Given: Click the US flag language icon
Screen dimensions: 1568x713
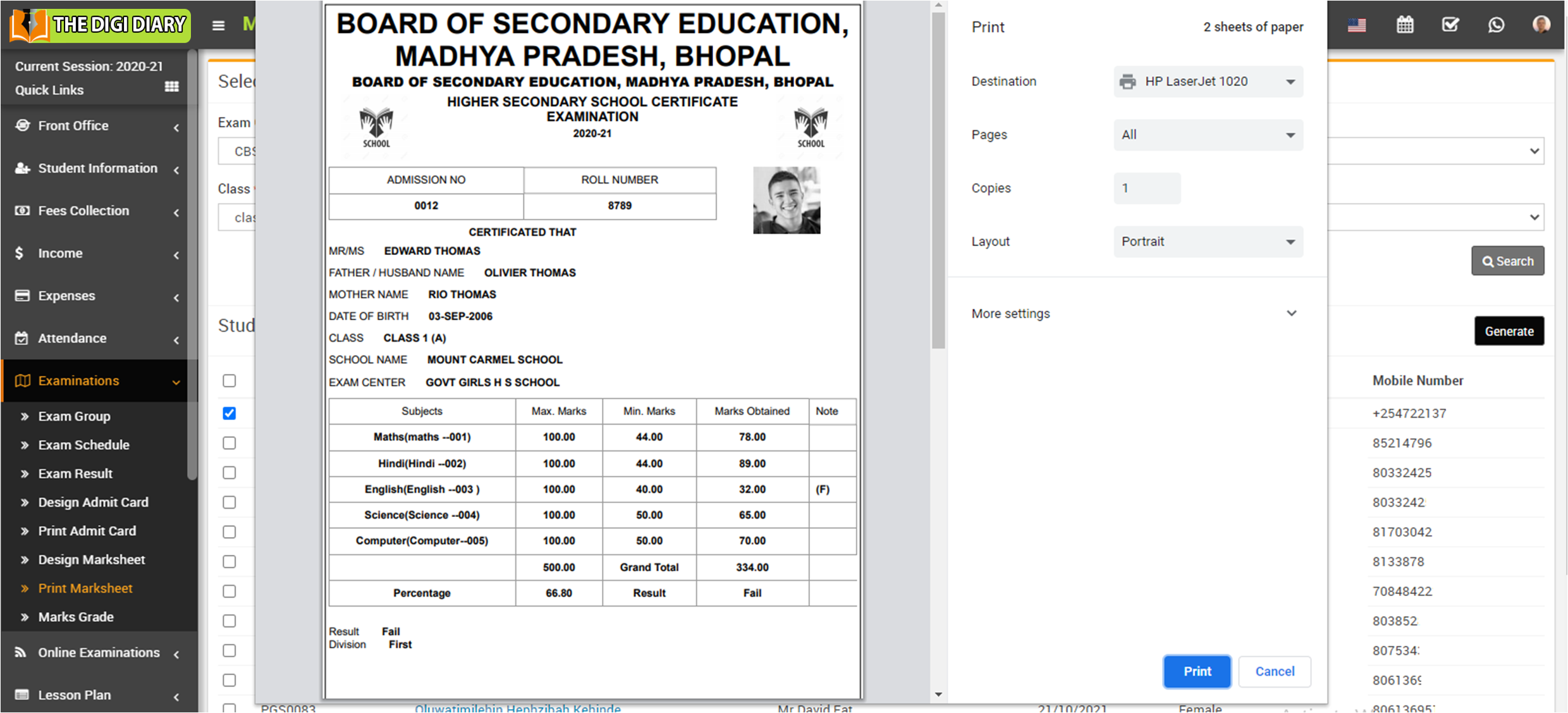Looking at the screenshot, I should [x=1357, y=25].
